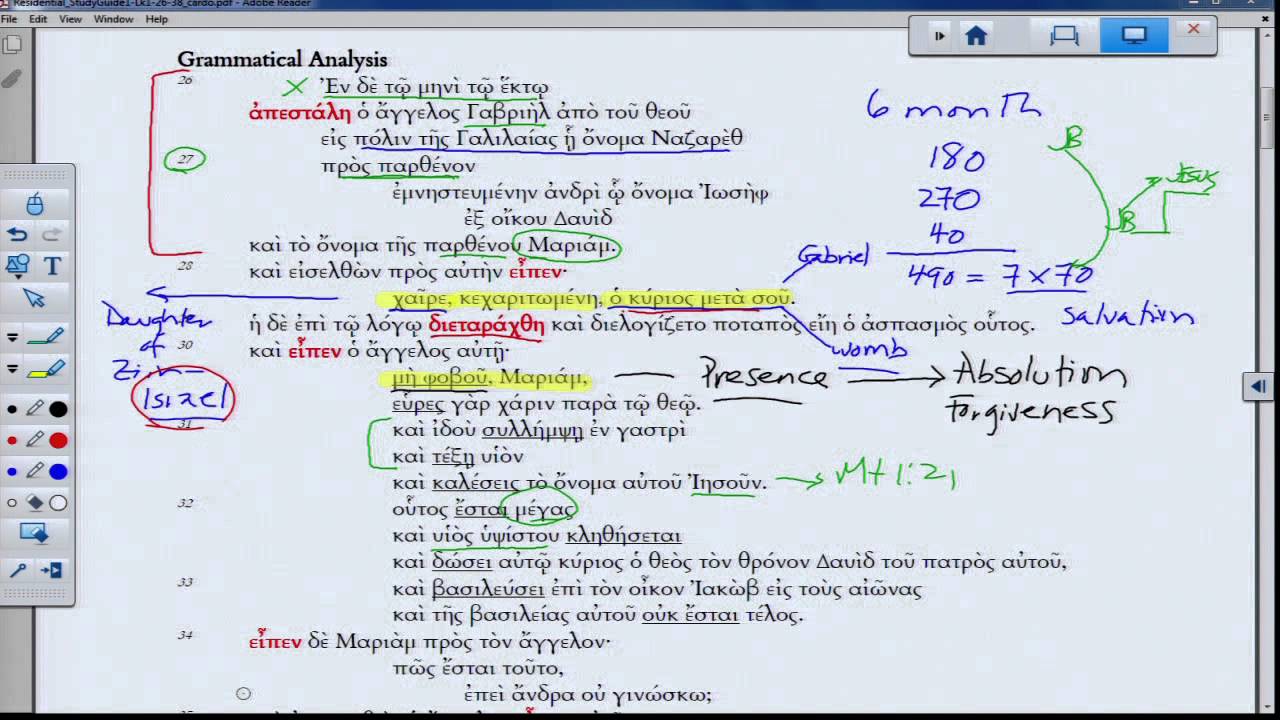Screen dimensions: 1280x720
Task: Close the floating mode toolbar
Action: (x=1193, y=30)
